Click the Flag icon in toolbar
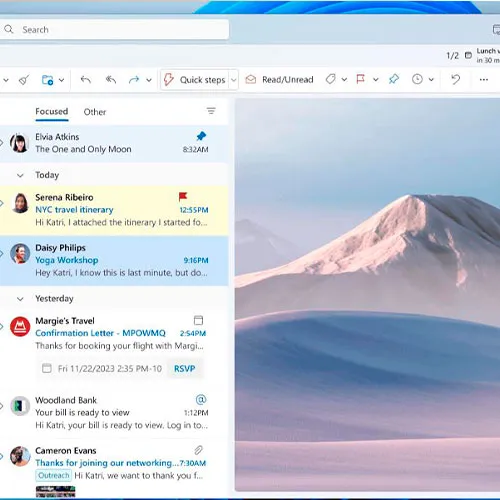Image resolution: width=500 pixels, height=500 pixels. pos(360,79)
